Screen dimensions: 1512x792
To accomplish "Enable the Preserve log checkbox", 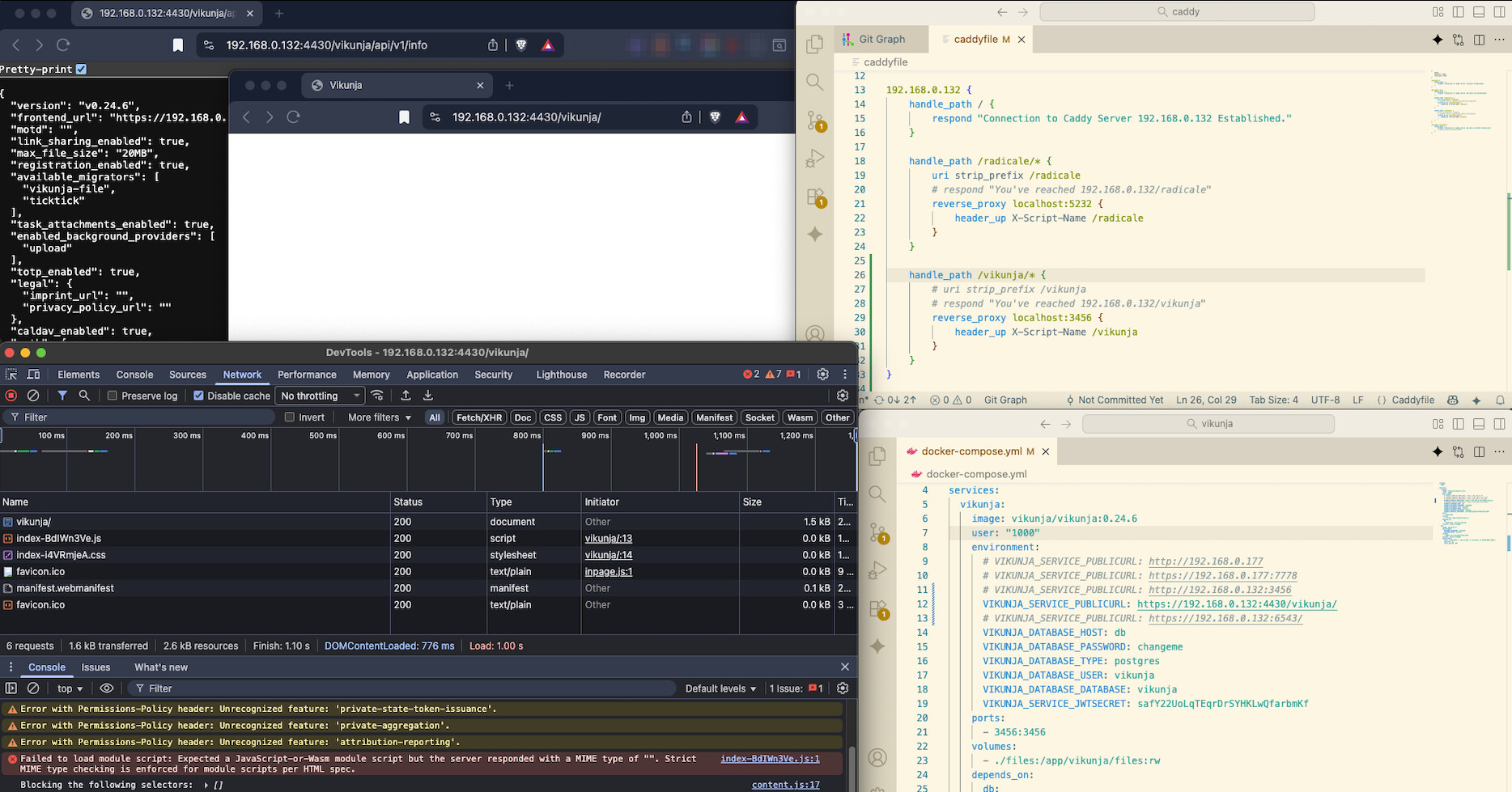I will click(x=113, y=396).
